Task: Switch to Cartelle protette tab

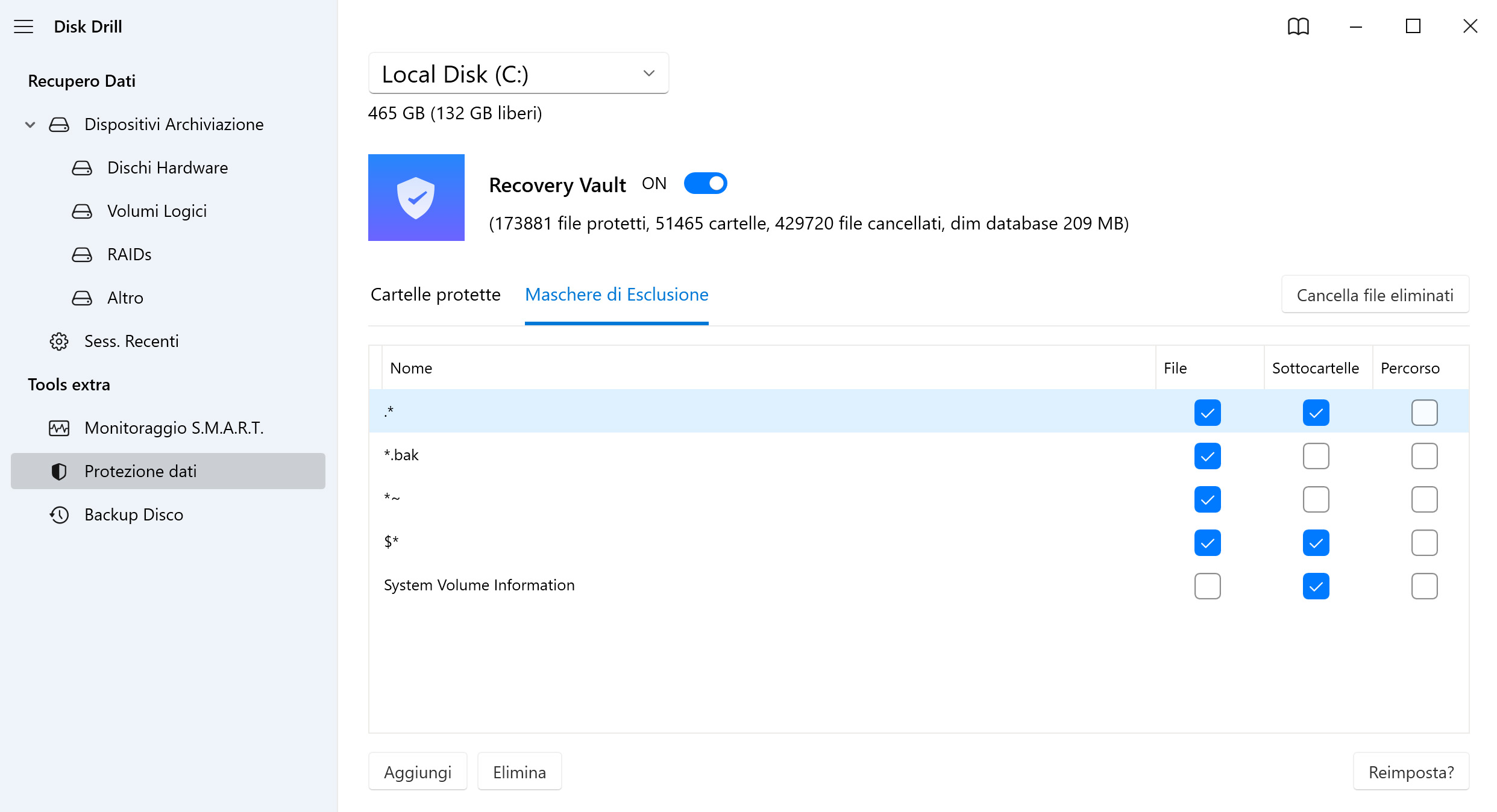Action: click(435, 294)
